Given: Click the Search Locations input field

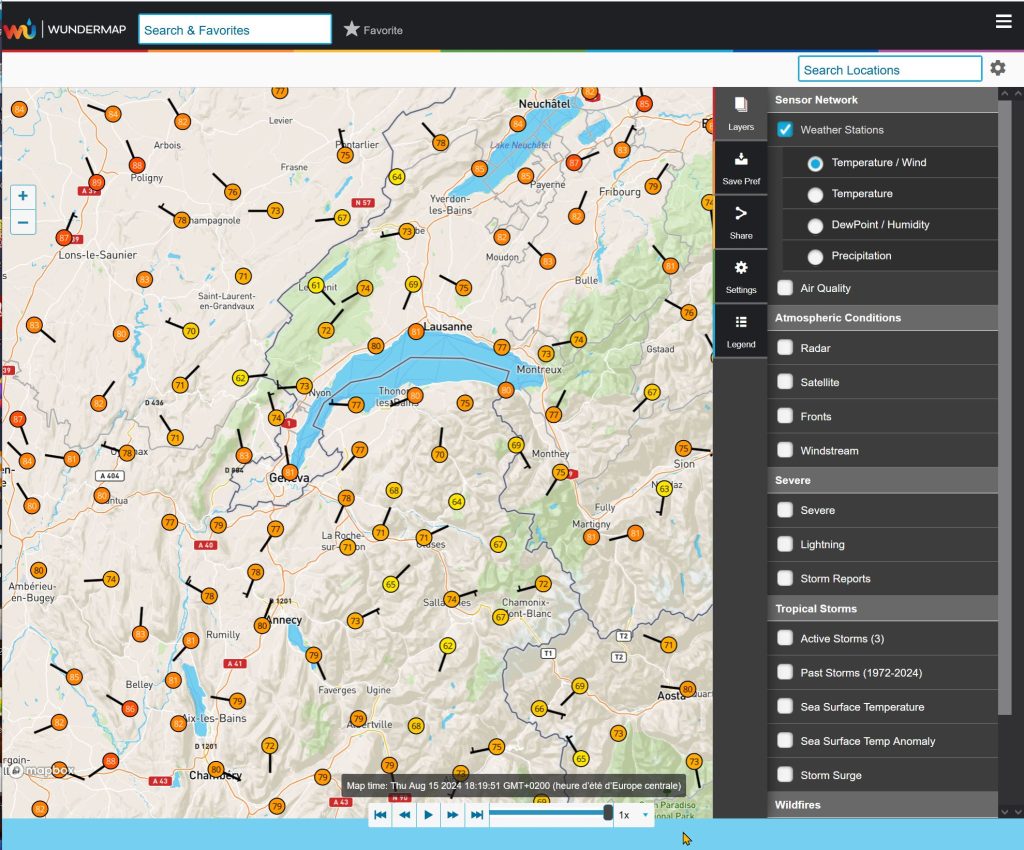Looking at the screenshot, I should point(889,69).
